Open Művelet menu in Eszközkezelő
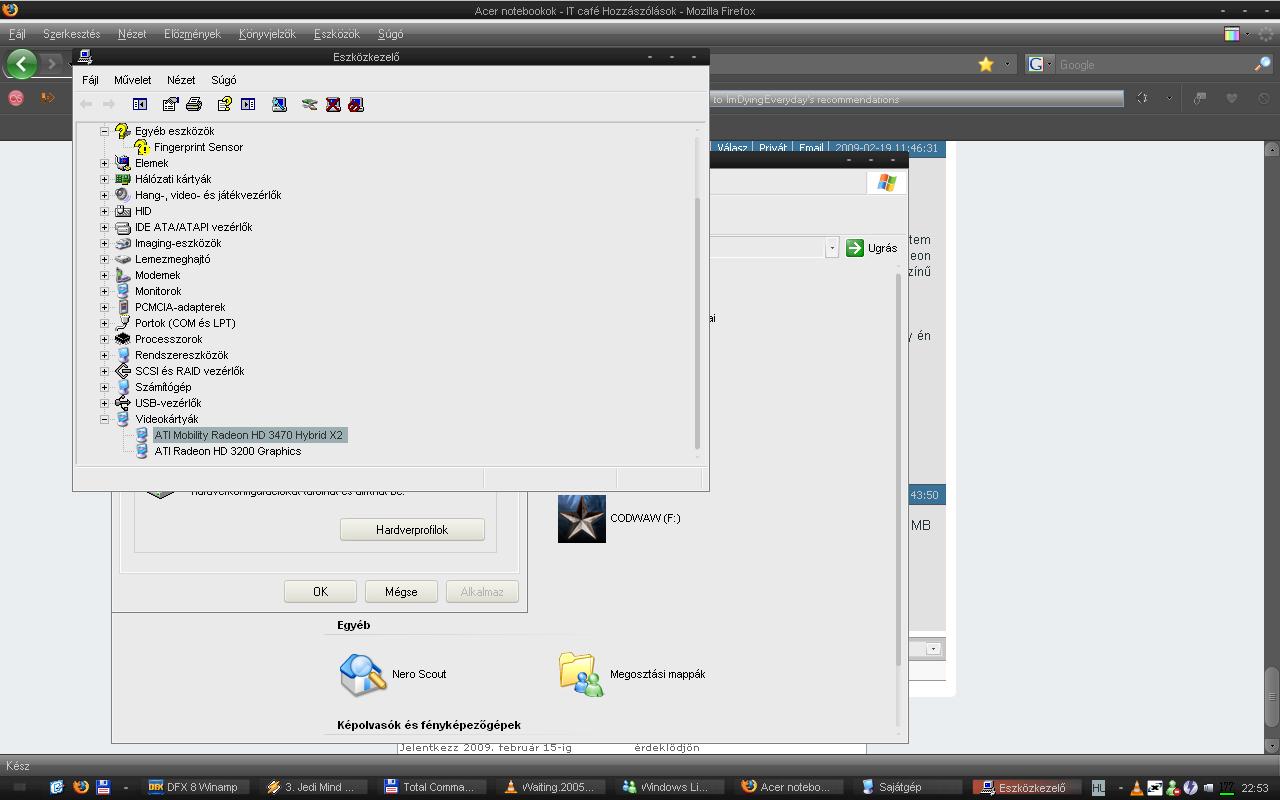The image size is (1280, 800). pyautogui.click(x=132, y=80)
